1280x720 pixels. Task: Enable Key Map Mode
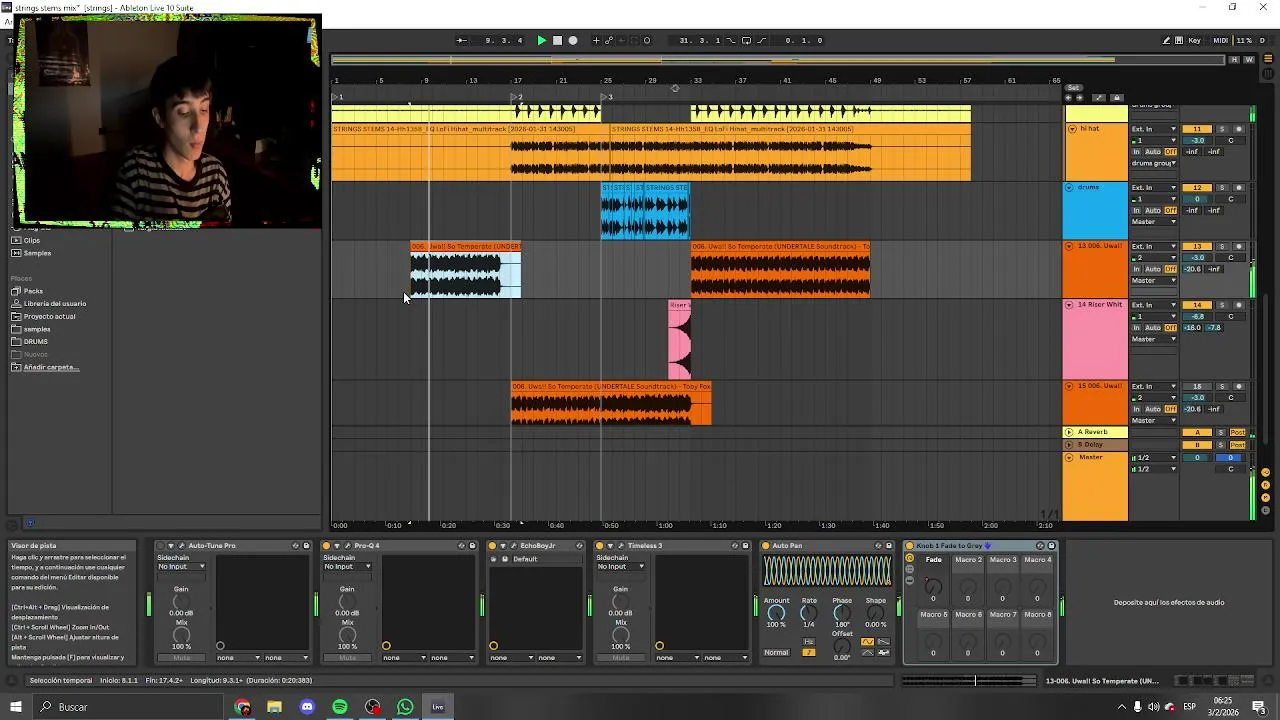[1194, 41]
